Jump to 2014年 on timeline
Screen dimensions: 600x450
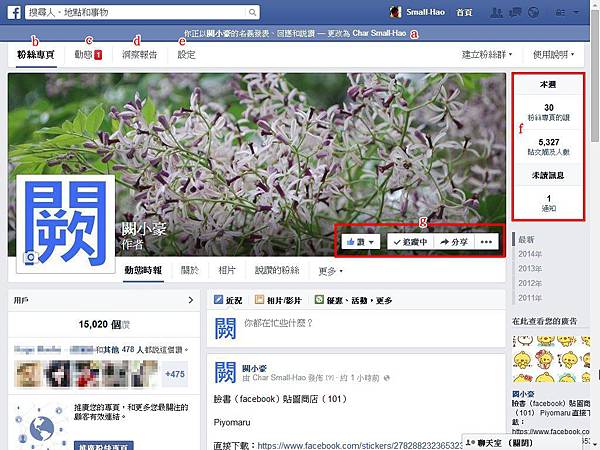[530, 254]
